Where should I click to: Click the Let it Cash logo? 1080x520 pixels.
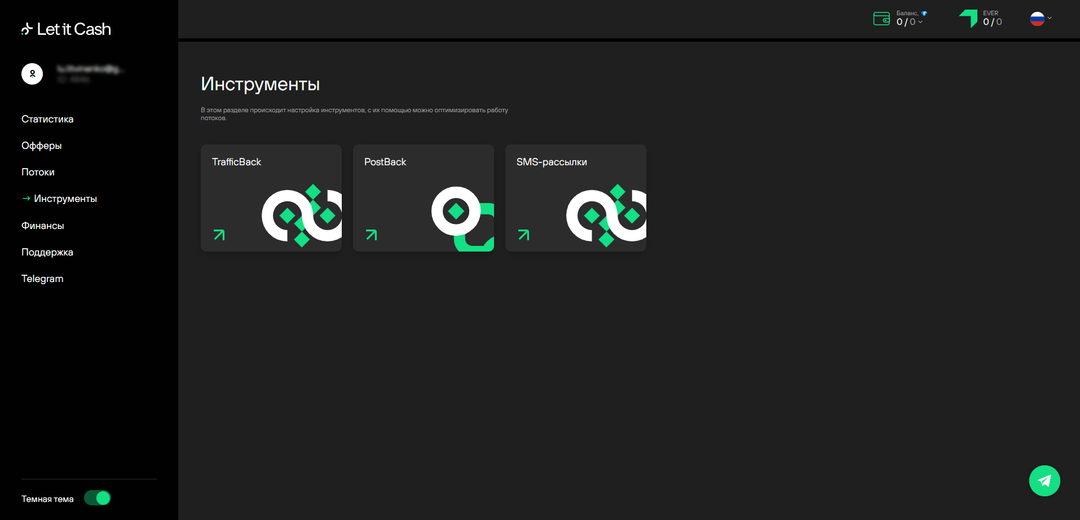coord(66,30)
